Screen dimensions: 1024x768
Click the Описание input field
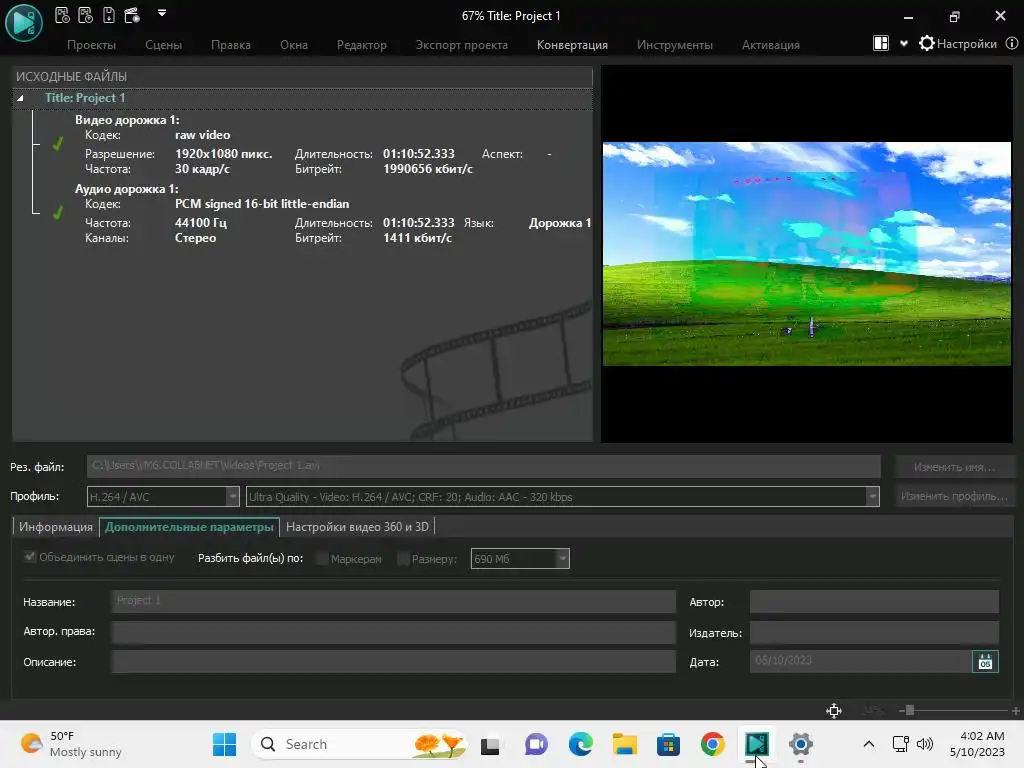pyautogui.click(x=393, y=662)
